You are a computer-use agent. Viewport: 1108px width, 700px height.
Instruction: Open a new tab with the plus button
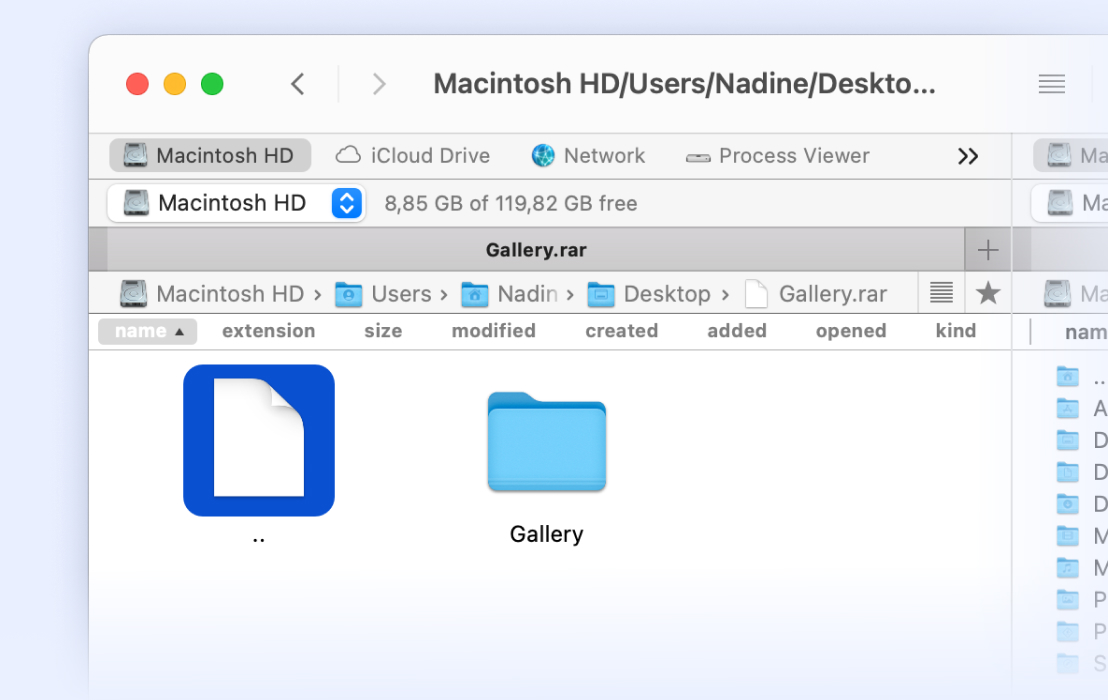click(988, 249)
